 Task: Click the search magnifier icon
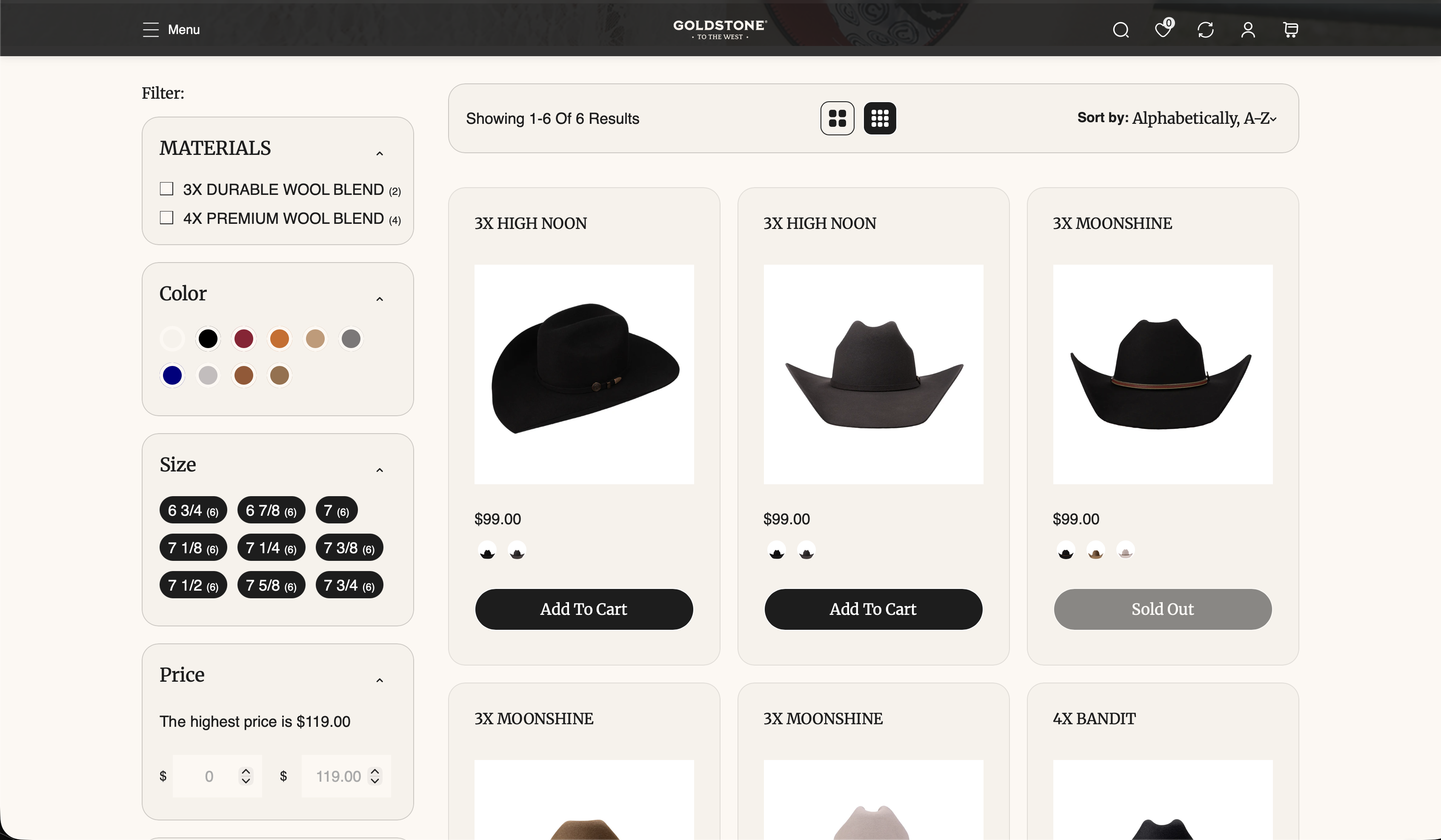[x=1121, y=30]
